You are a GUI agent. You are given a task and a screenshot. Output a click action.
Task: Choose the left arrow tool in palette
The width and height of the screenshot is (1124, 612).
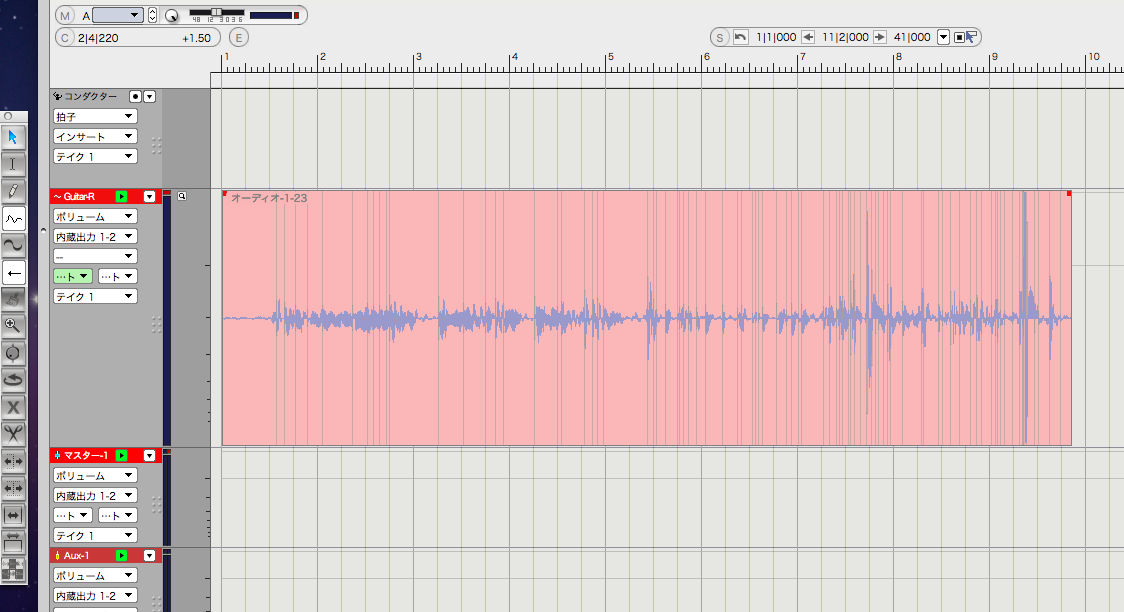pos(13,273)
